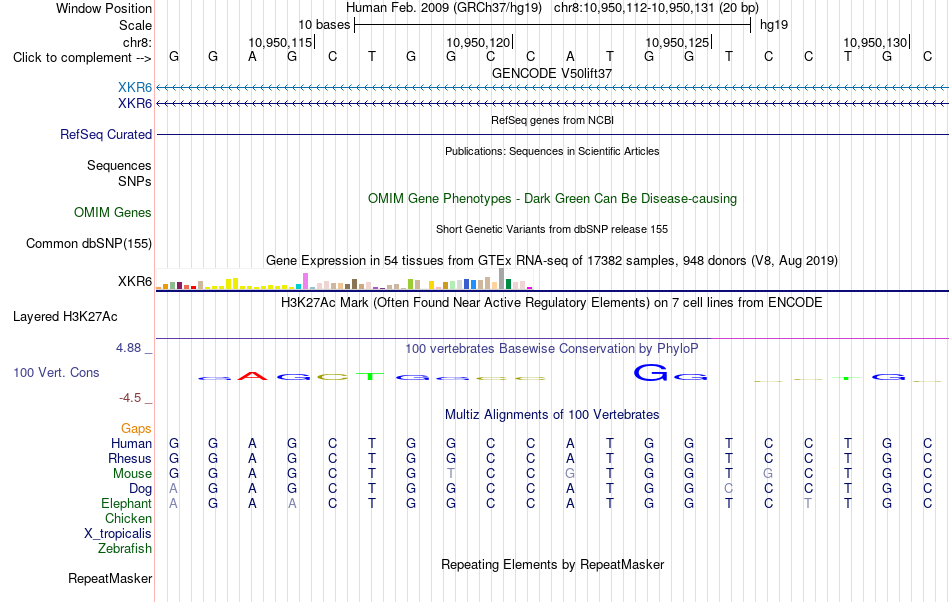Select the Elephant species label

tap(127, 503)
